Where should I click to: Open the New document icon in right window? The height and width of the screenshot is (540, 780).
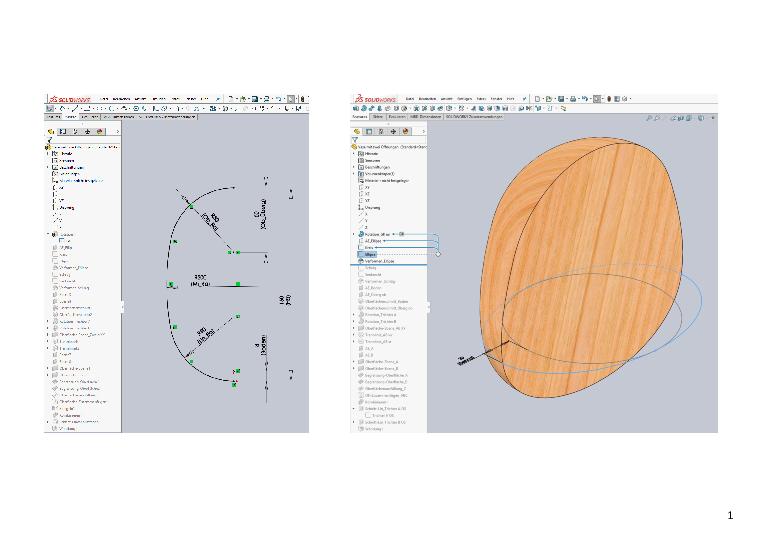[x=537, y=99]
